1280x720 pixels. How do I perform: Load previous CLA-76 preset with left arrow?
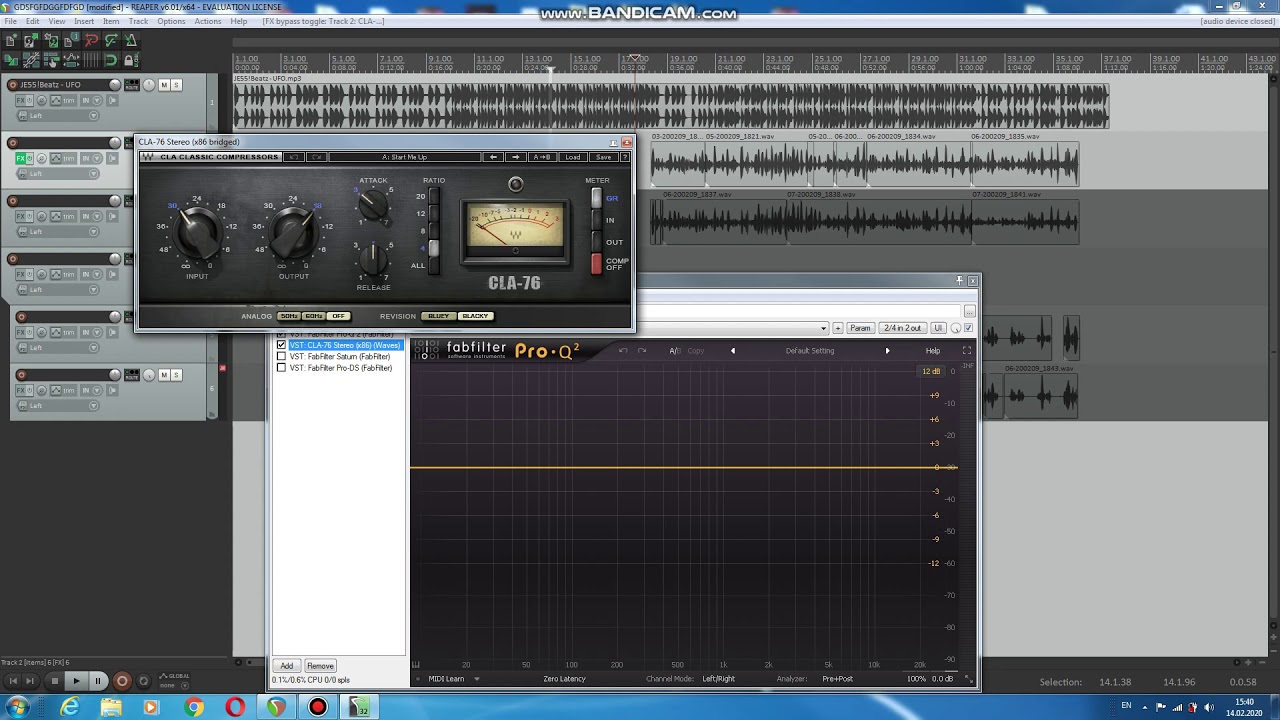tap(493, 157)
